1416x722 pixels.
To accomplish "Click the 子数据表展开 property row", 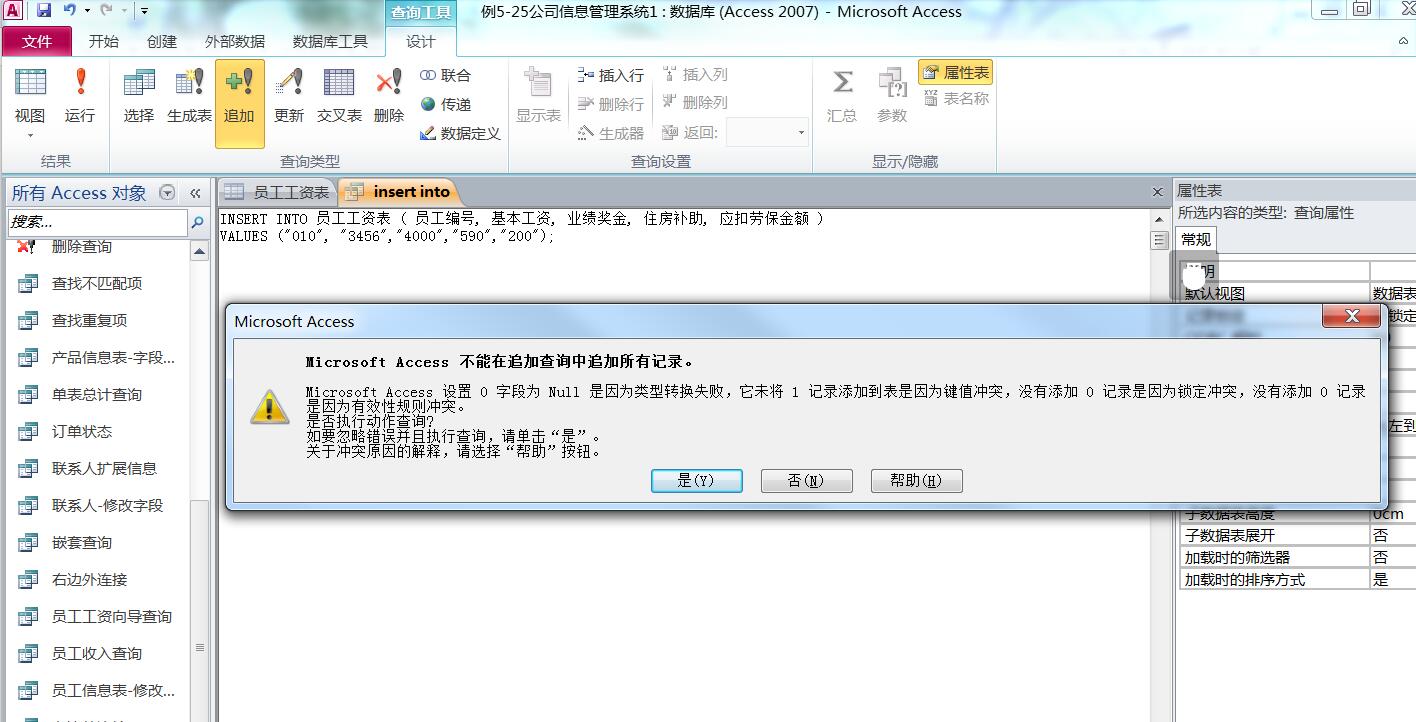I will [x=1297, y=536].
